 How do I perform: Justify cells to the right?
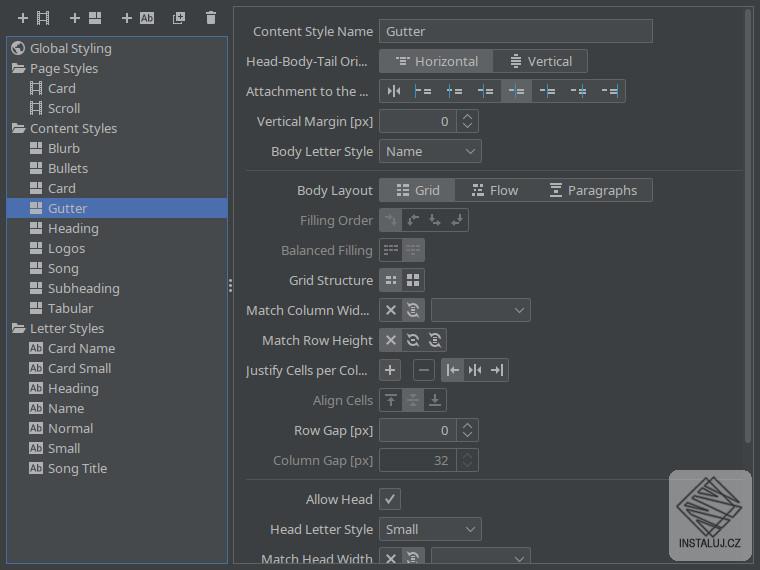tap(497, 370)
